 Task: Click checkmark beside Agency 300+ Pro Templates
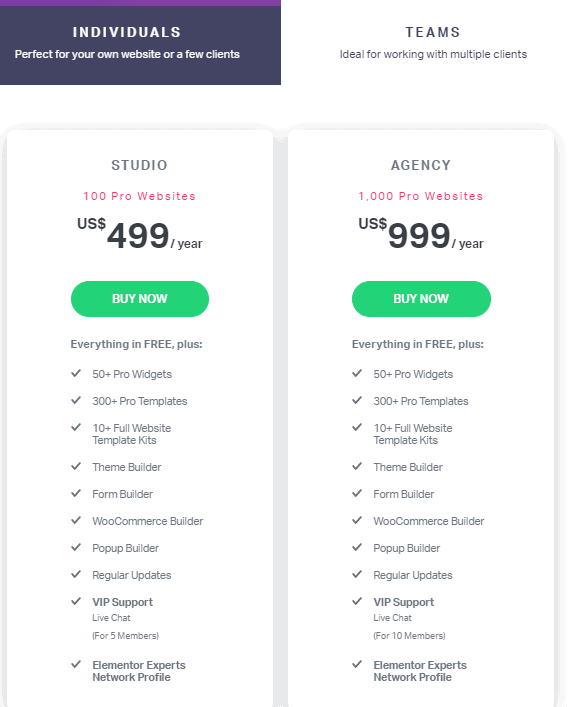(357, 400)
